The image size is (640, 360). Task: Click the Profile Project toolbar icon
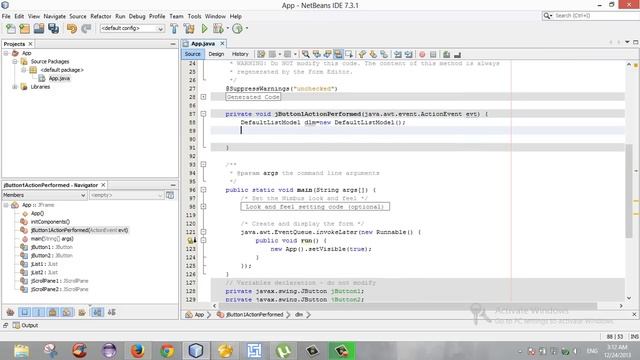(237, 29)
